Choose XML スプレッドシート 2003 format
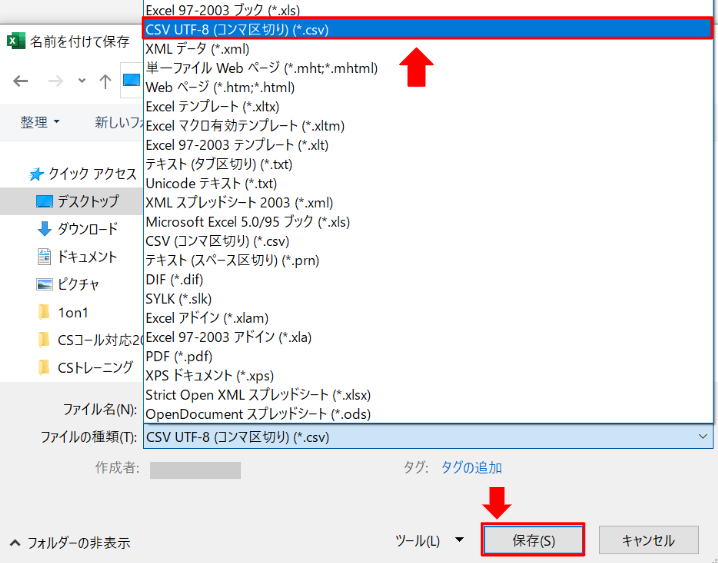This screenshot has width=718, height=563. (428, 202)
